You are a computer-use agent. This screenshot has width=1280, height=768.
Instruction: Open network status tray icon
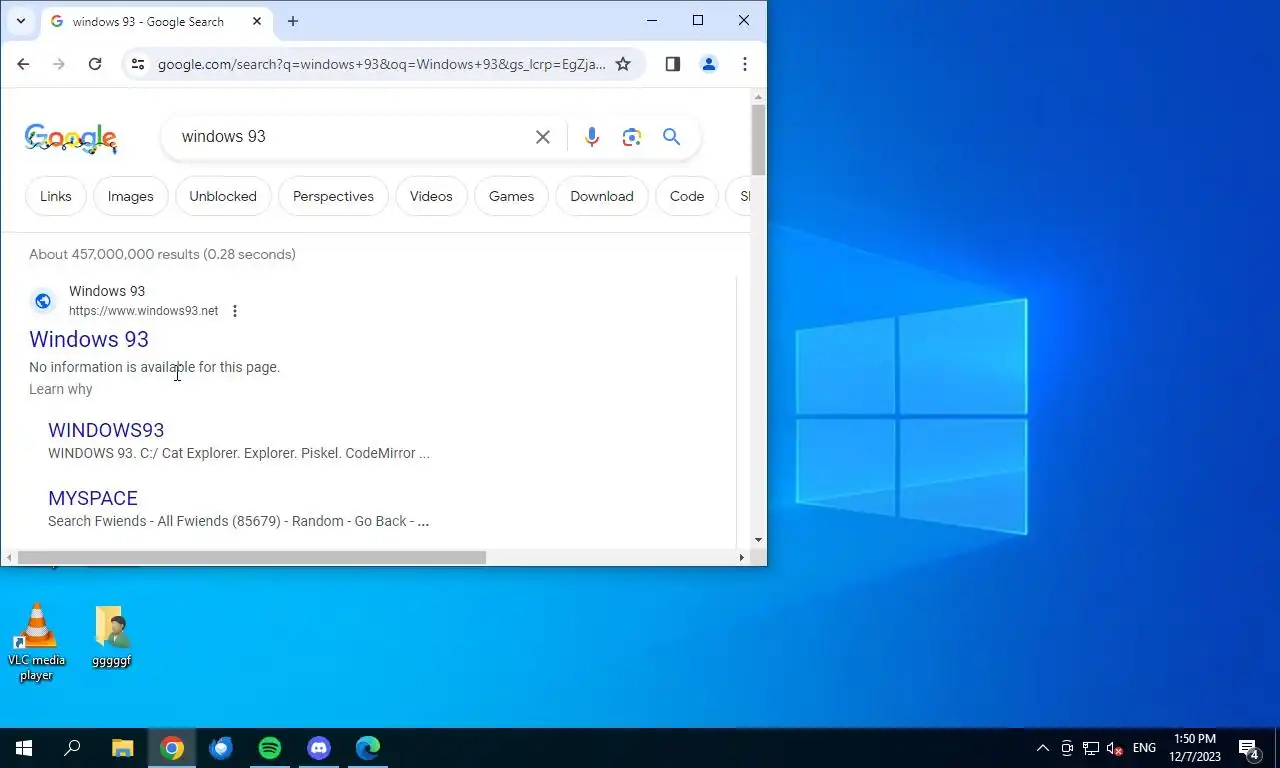1091,748
